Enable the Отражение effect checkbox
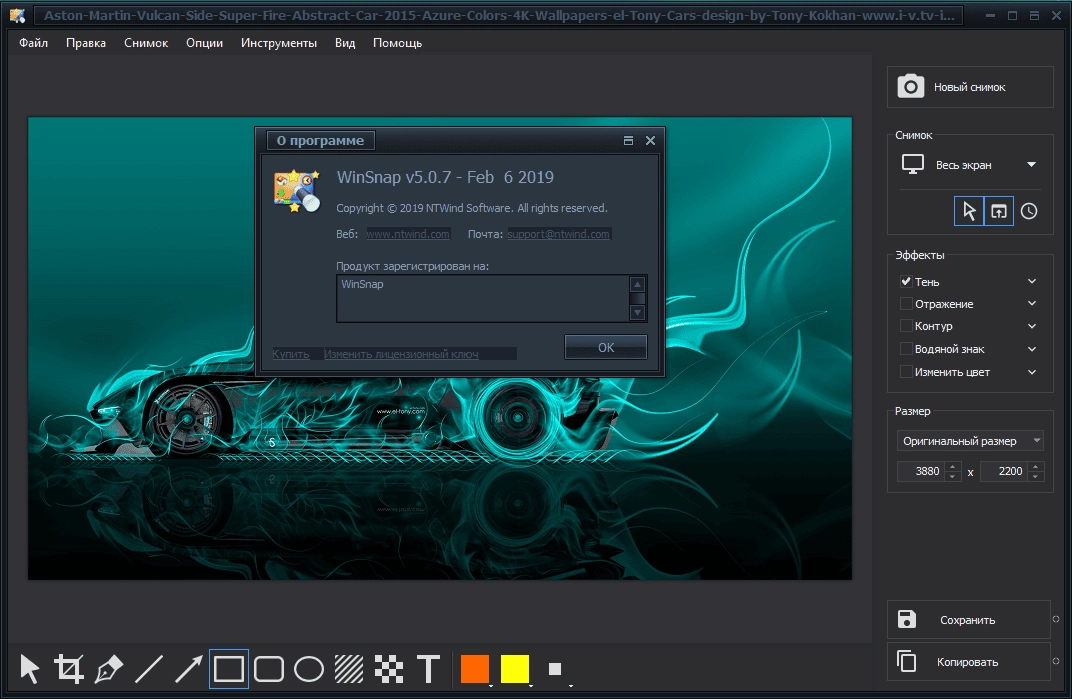 [x=906, y=304]
